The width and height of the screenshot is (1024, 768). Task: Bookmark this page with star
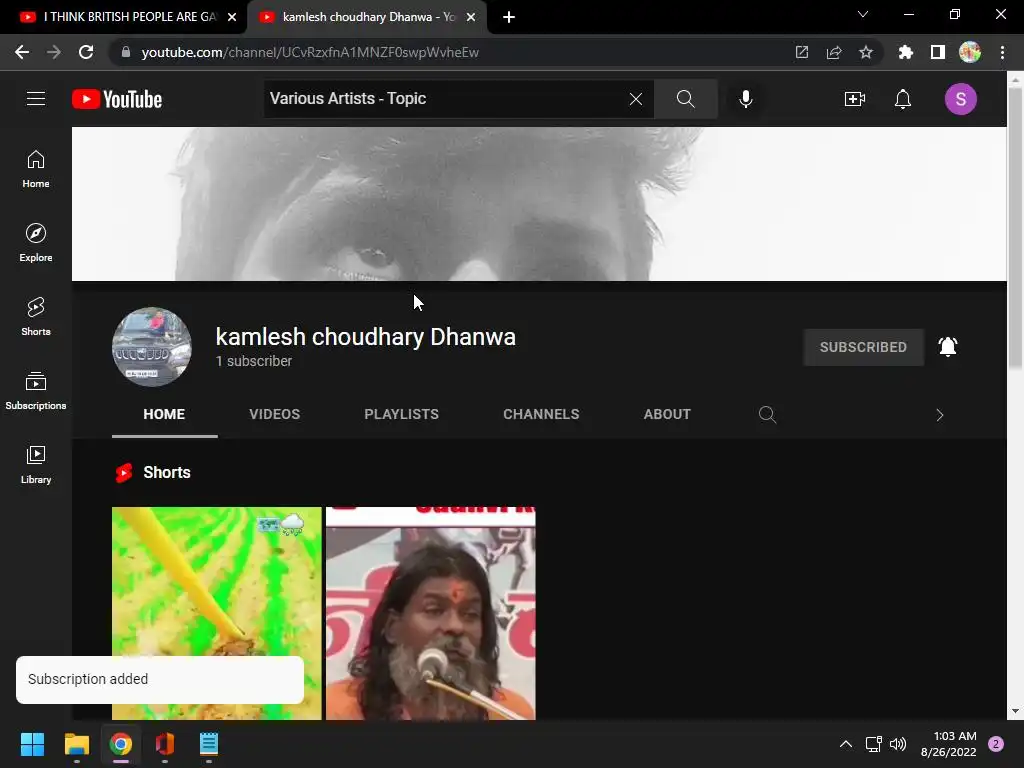pos(865,52)
